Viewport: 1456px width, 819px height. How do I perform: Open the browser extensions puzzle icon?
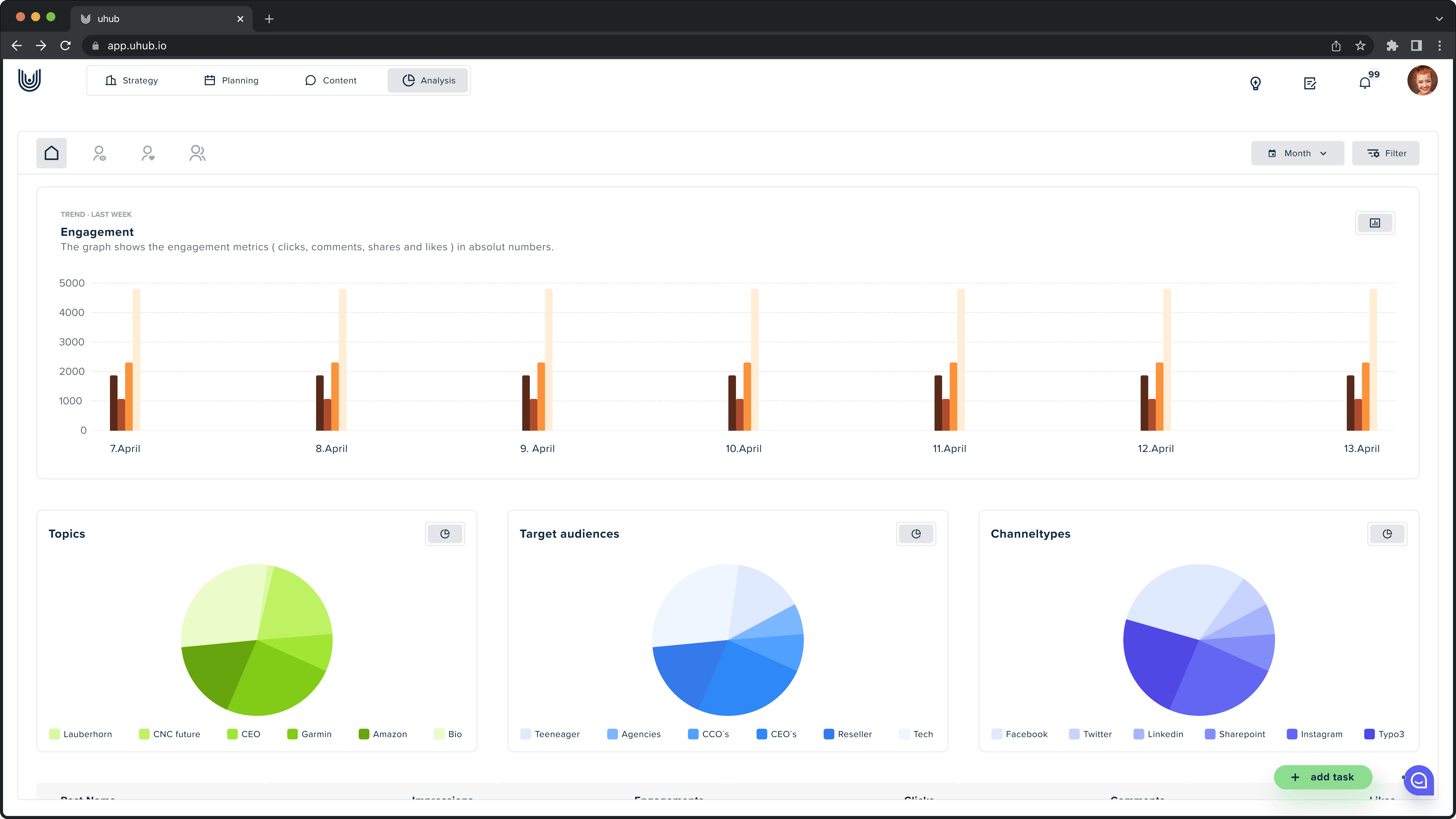(x=1392, y=46)
